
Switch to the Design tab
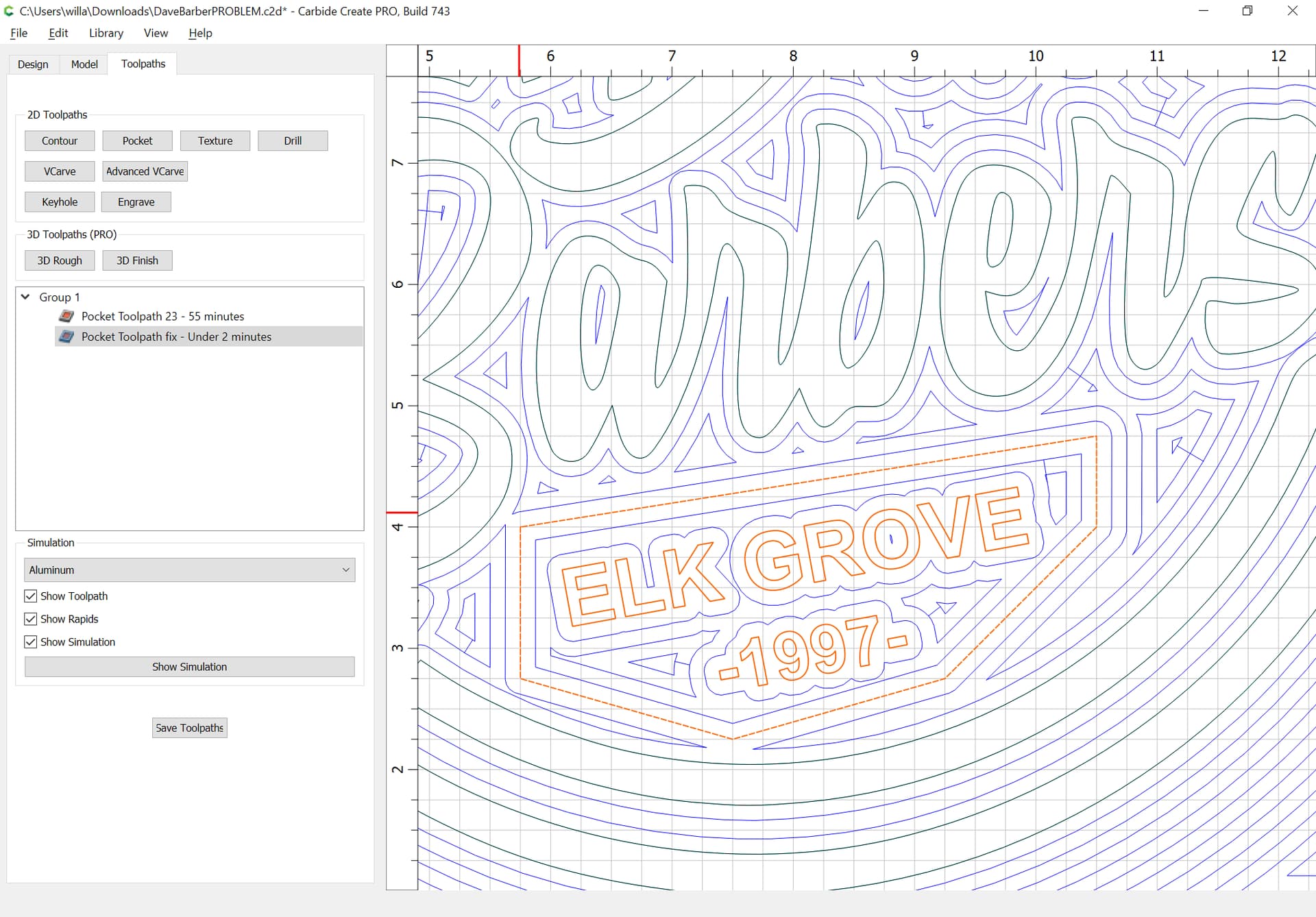33,64
